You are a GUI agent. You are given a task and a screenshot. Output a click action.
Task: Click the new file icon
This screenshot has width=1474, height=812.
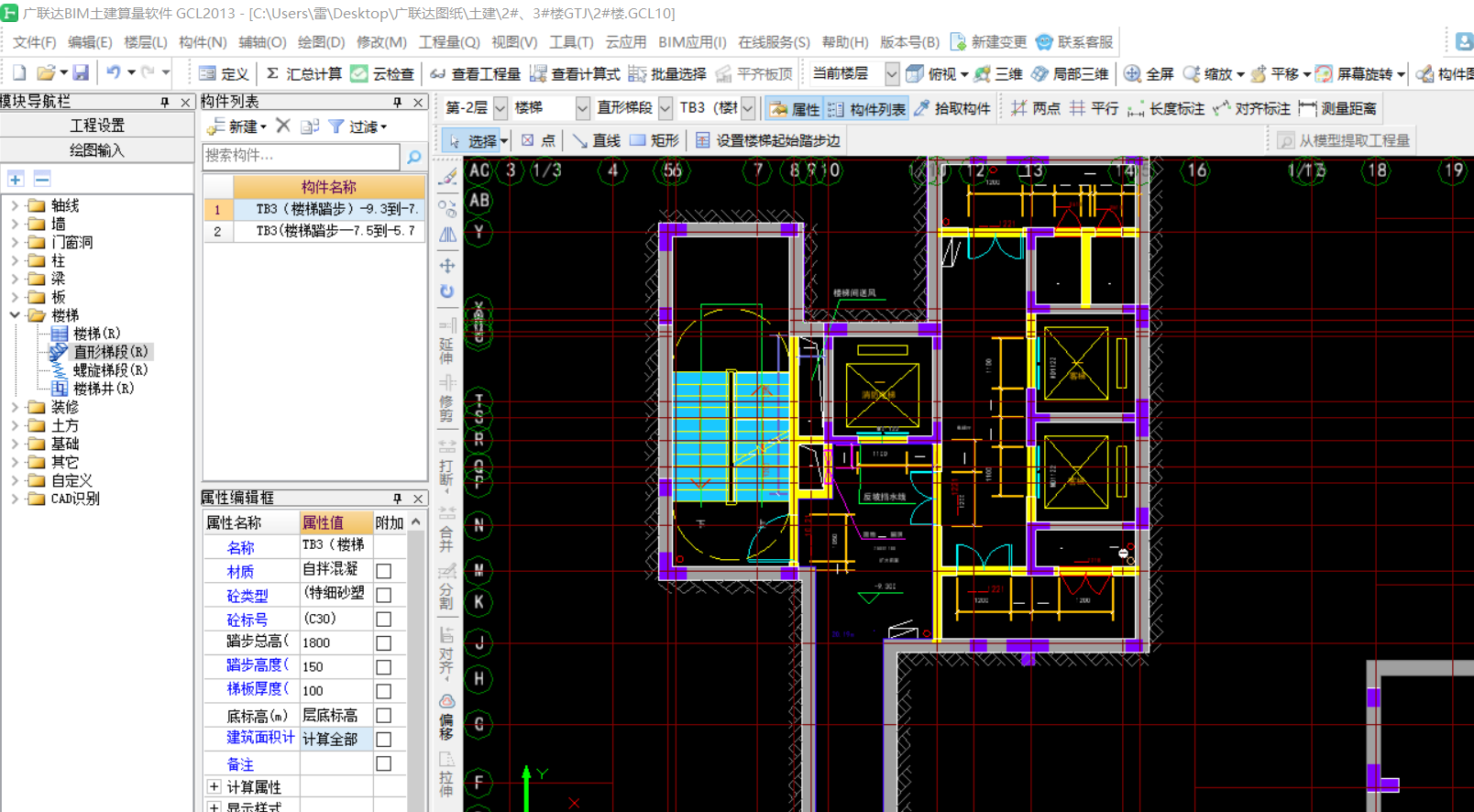tap(19, 73)
